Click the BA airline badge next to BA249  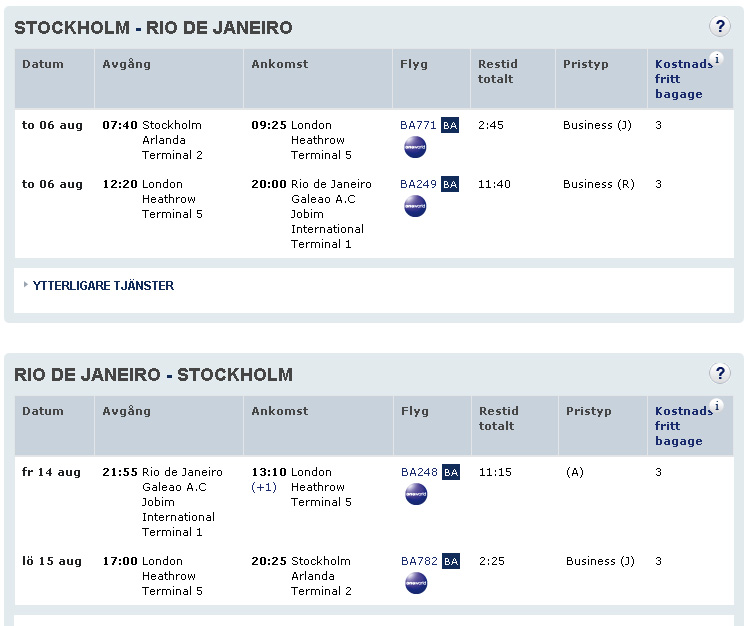pyautogui.click(x=450, y=184)
